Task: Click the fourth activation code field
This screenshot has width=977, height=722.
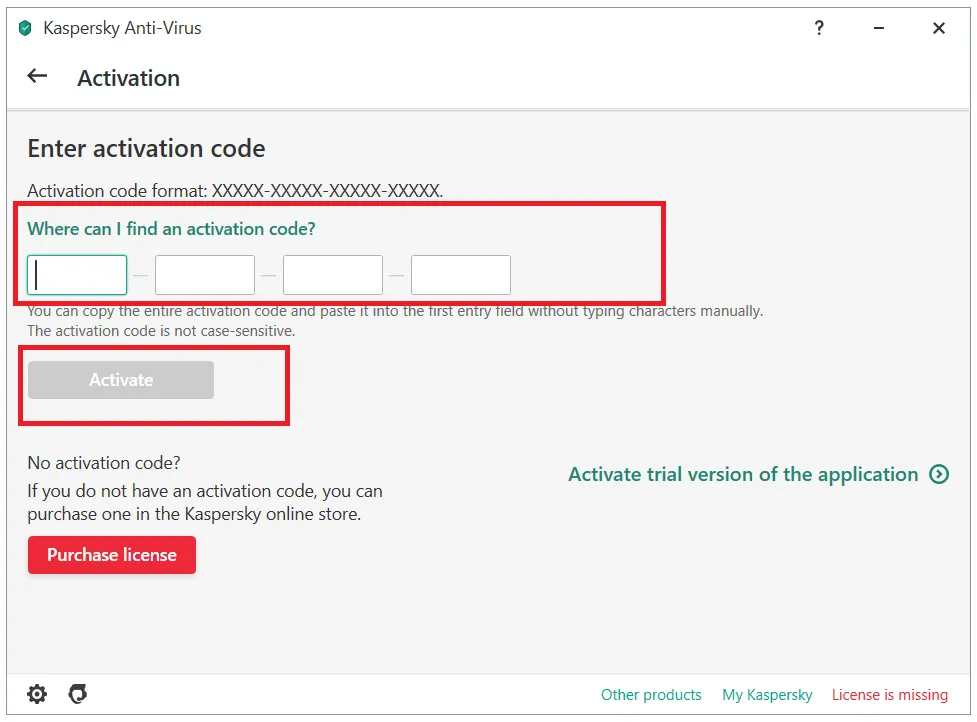Action: [461, 275]
